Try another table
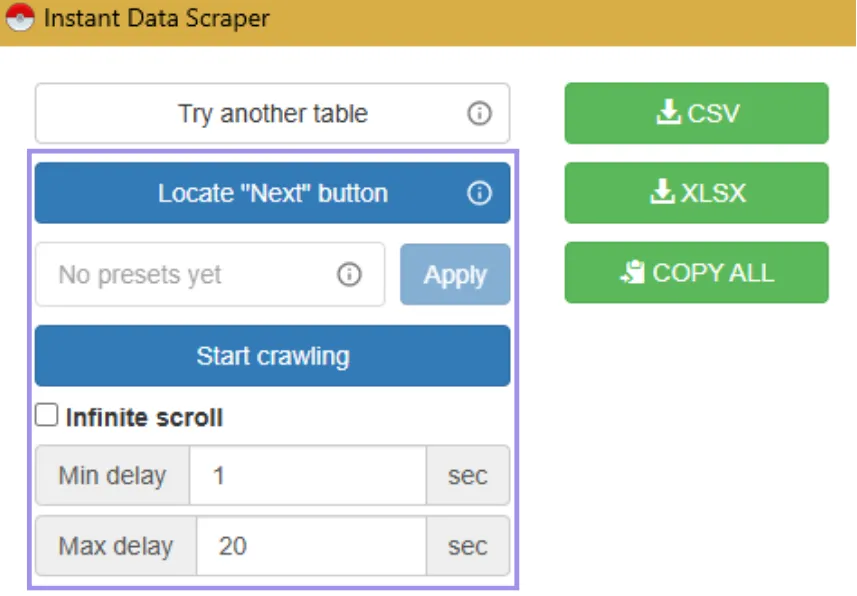This screenshot has height=596, width=857. pos(272,114)
